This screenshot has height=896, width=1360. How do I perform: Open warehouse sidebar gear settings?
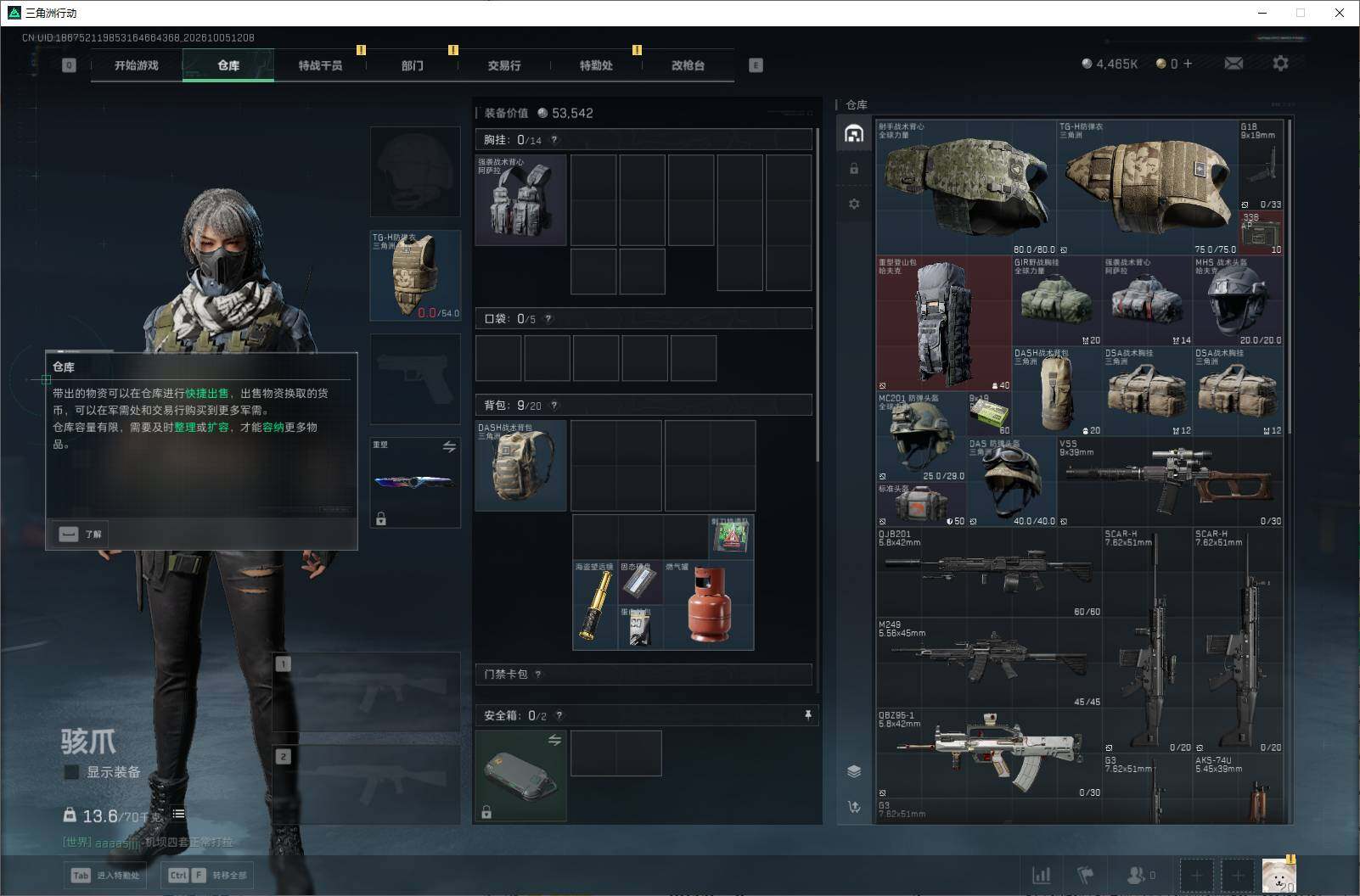[854, 204]
